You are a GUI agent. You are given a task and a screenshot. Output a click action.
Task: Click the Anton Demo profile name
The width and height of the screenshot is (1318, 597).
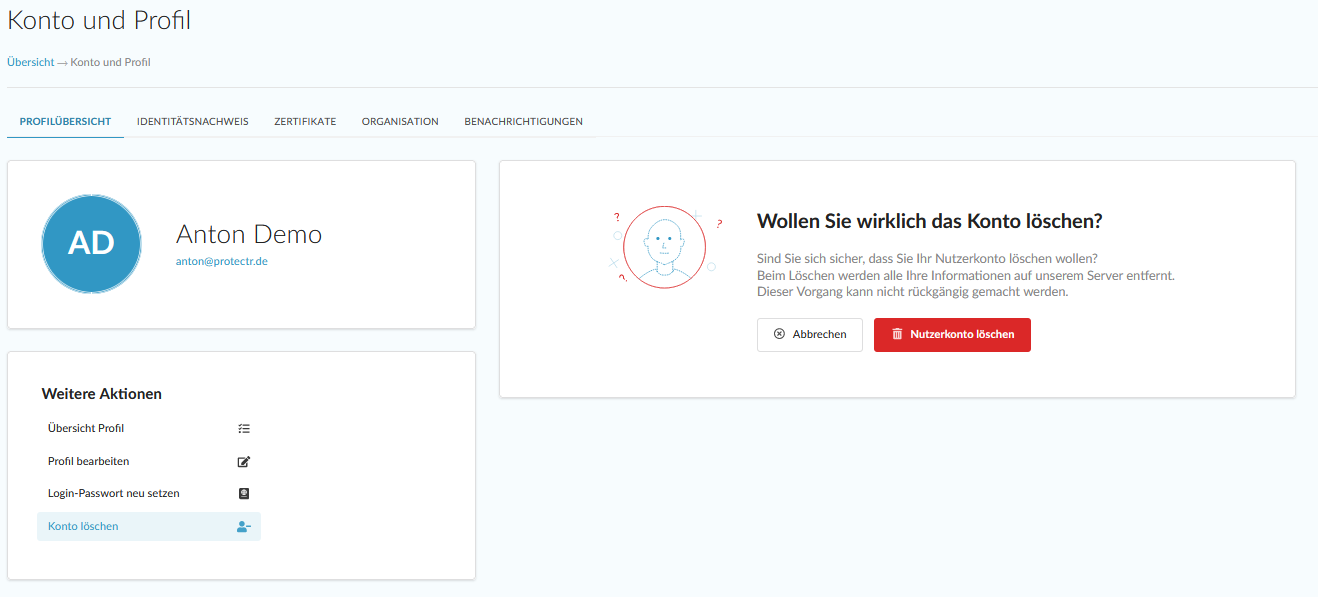pos(248,235)
